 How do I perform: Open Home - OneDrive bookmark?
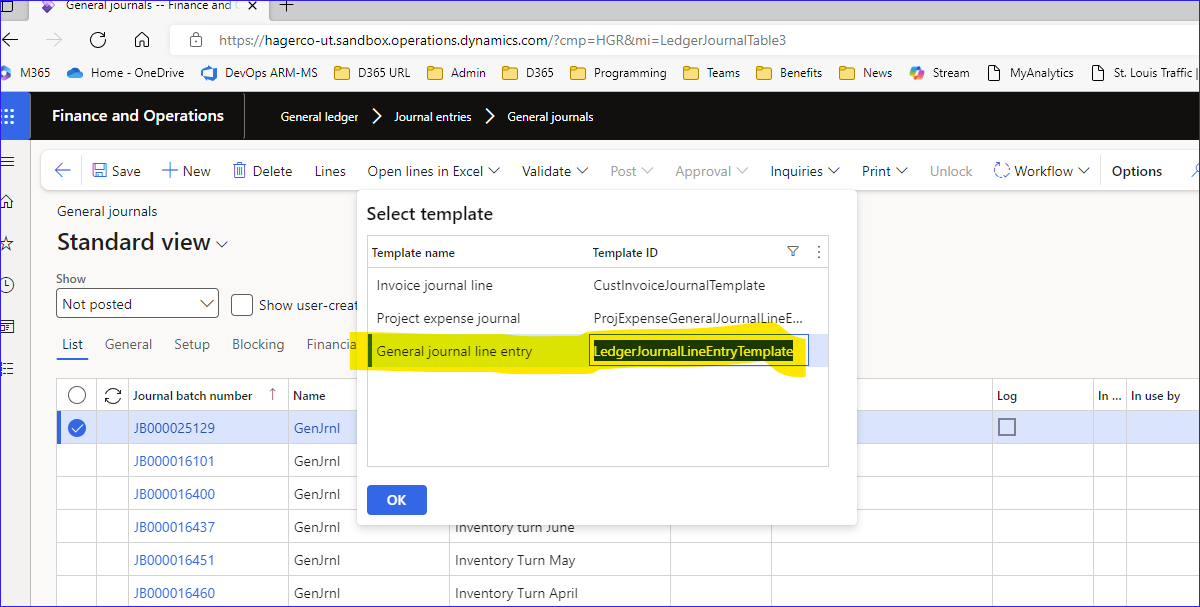tap(125, 73)
